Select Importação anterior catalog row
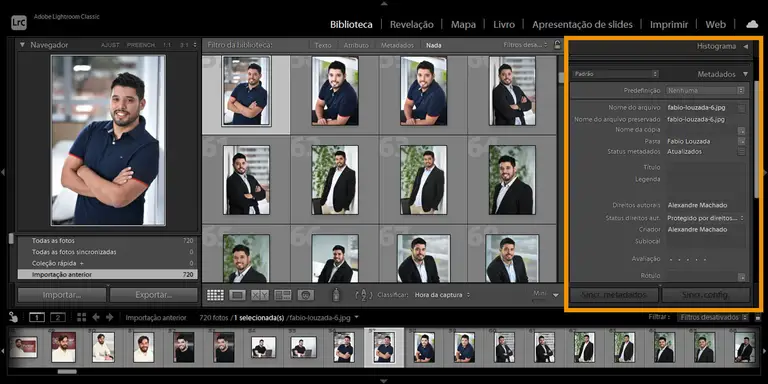 pyautogui.click(x=107, y=275)
